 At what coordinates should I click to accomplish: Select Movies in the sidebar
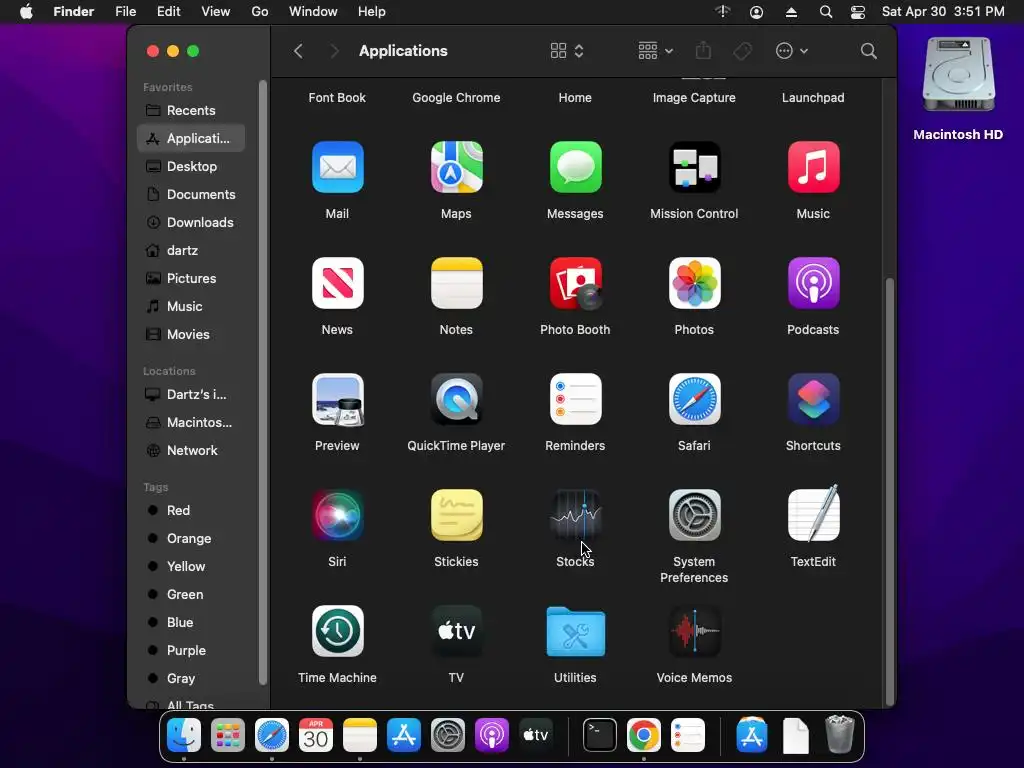191,334
